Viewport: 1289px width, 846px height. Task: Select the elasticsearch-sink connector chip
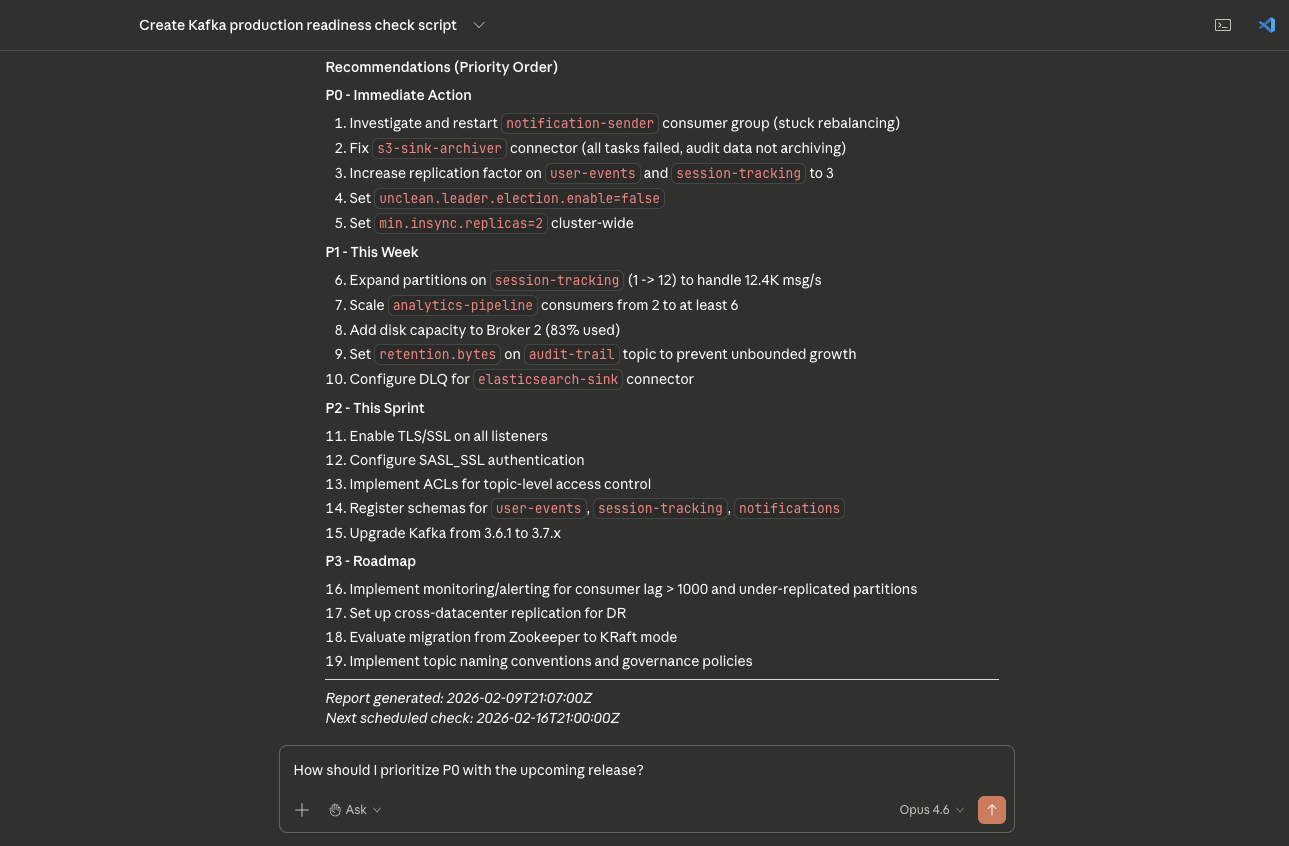click(548, 379)
